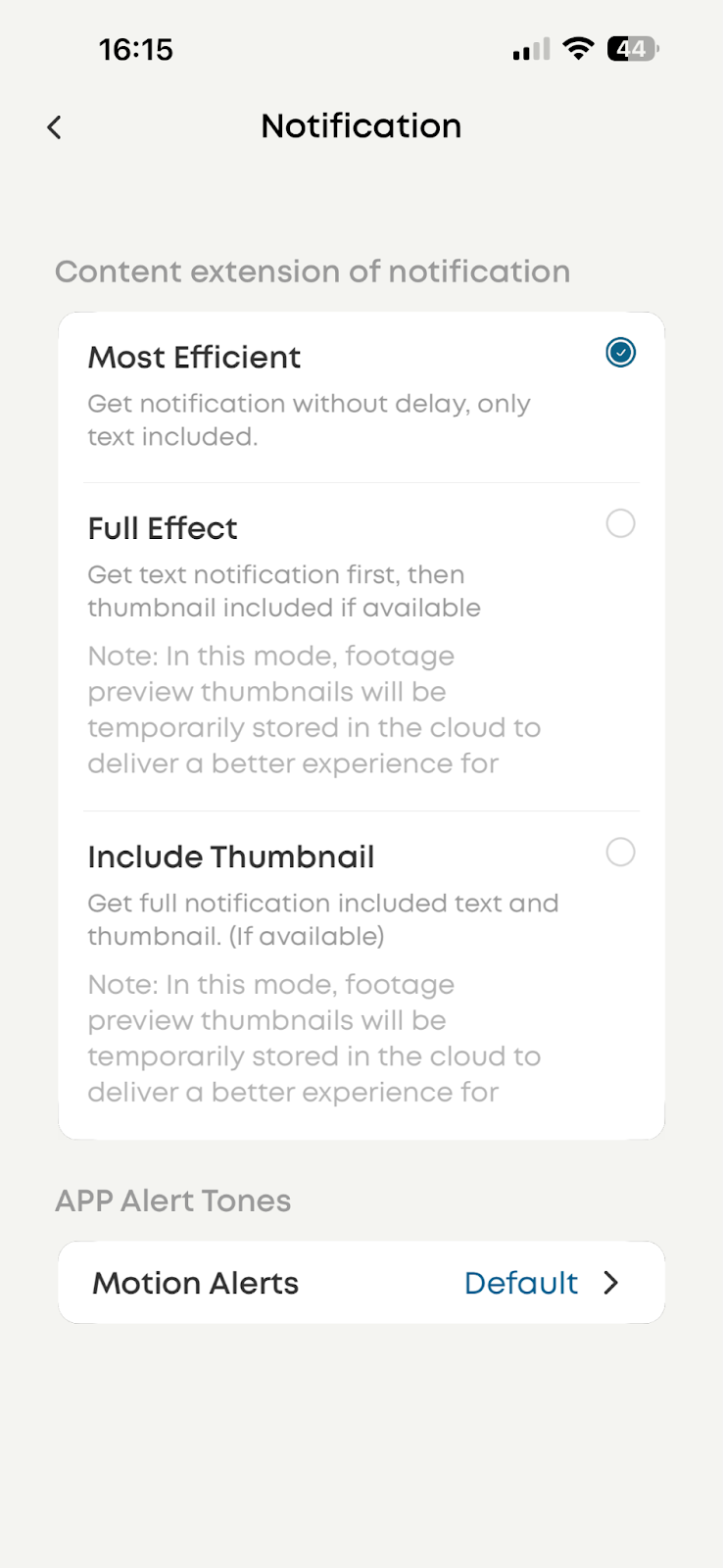723x1568 pixels.
Task: Tap the cellular signal strength icon
Action: [531, 49]
